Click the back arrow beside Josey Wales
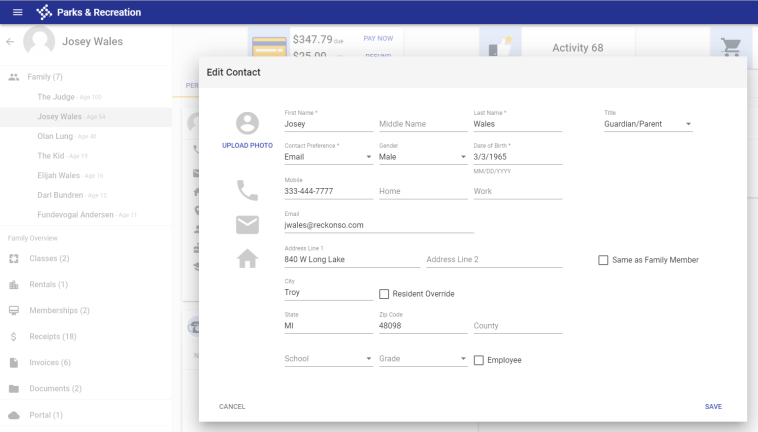The image size is (758, 432). (x=10, y=42)
